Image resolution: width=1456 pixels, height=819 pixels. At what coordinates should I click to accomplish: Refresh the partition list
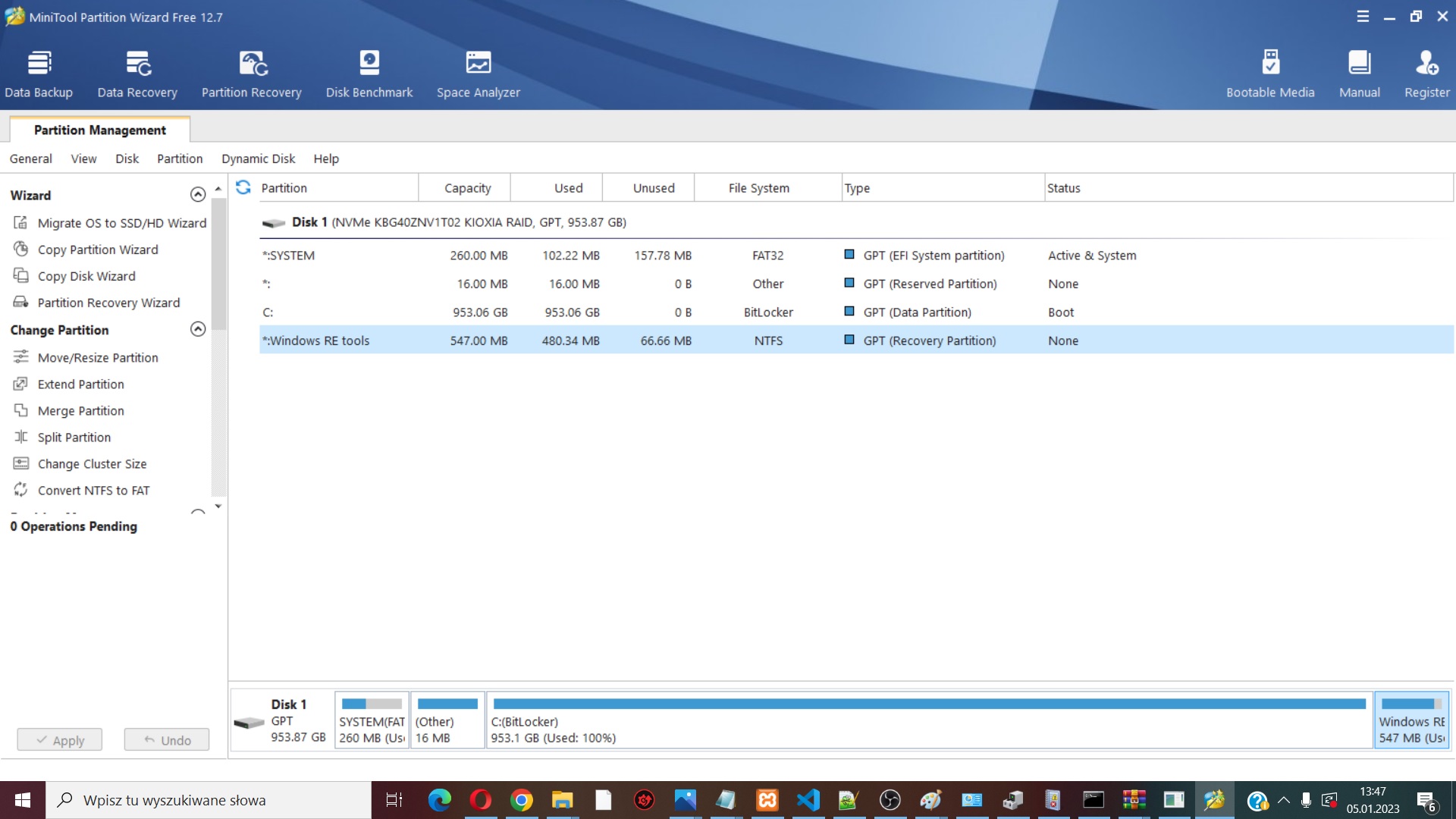pyautogui.click(x=243, y=187)
